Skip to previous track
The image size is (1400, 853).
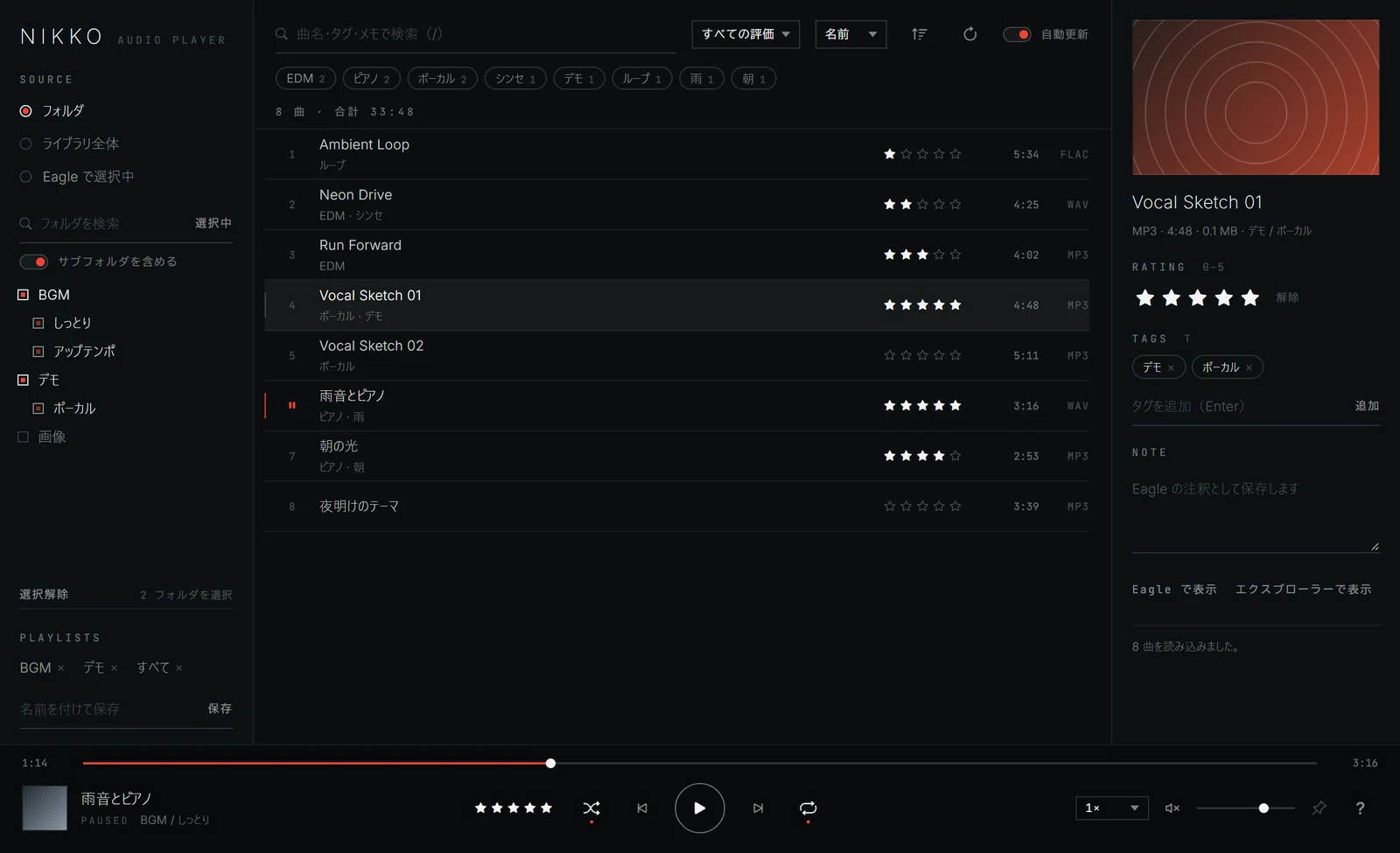[x=642, y=808]
